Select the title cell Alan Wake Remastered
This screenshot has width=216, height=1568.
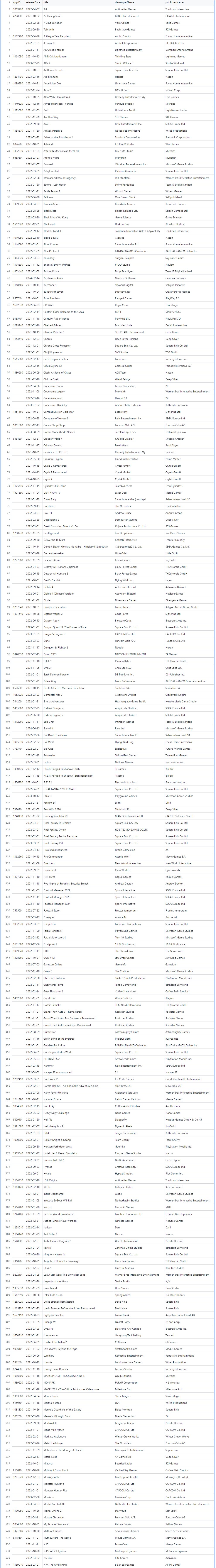click(78, 97)
